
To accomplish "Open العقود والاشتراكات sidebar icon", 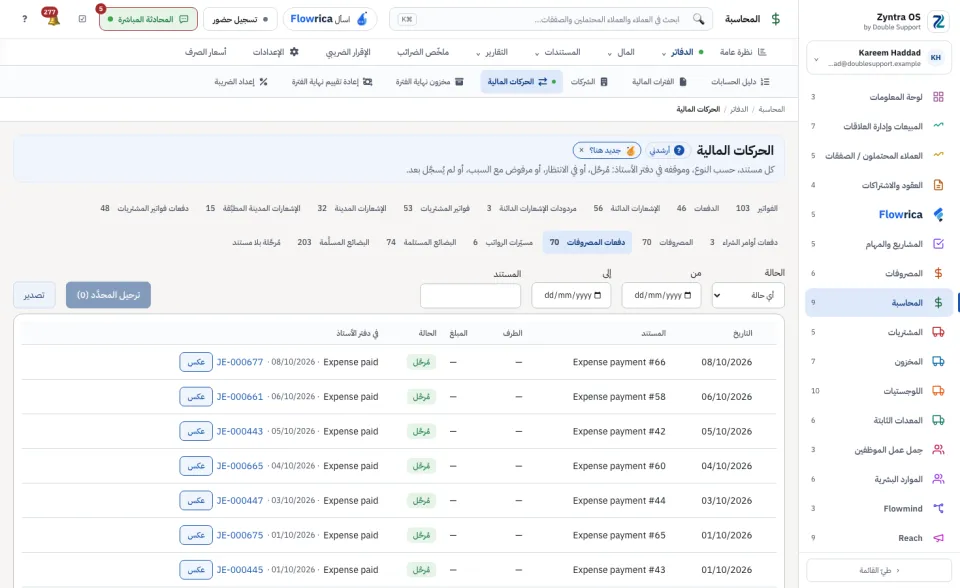I will pos(938,184).
